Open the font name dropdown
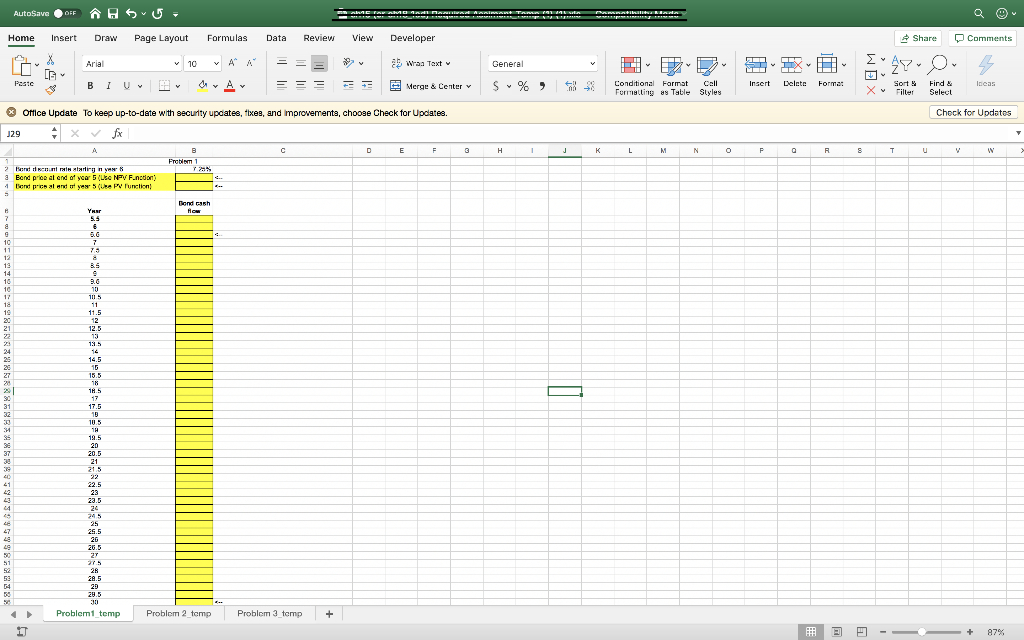 click(x=176, y=63)
